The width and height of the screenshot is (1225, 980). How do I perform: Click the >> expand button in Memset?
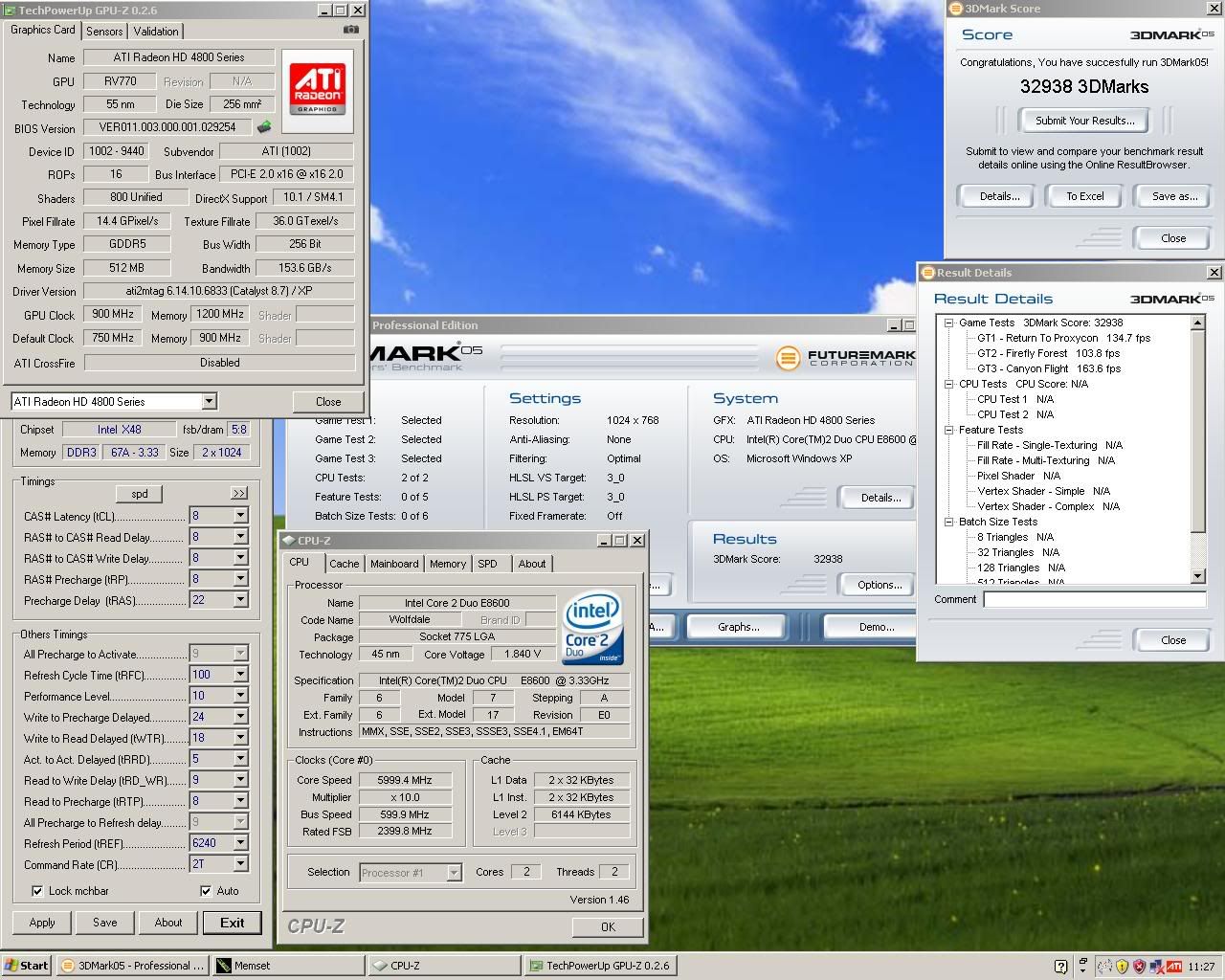(238, 494)
